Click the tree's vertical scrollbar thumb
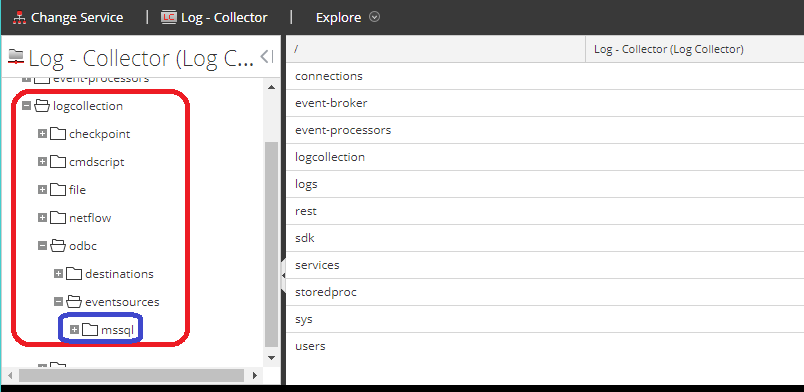804x392 pixels. tap(272, 244)
